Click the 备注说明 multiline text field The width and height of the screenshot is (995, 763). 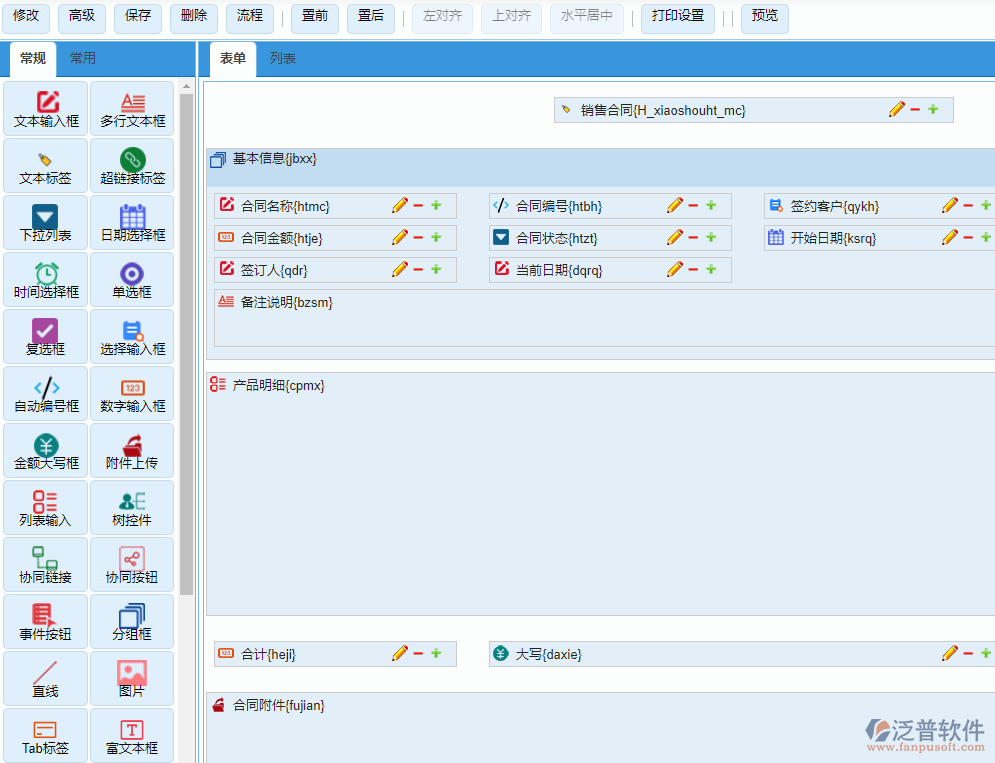click(600, 318)
